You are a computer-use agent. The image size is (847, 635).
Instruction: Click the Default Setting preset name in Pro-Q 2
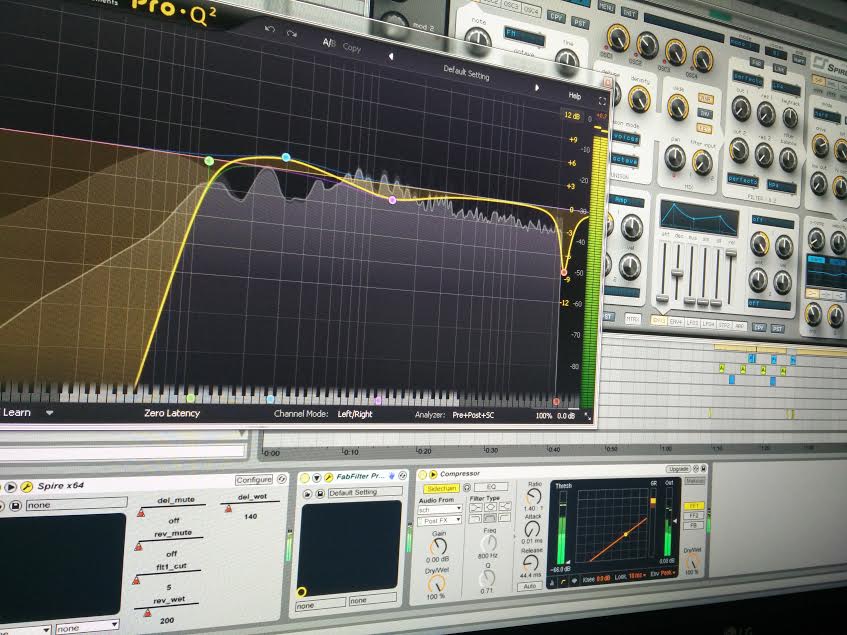[x=466, y=72]
